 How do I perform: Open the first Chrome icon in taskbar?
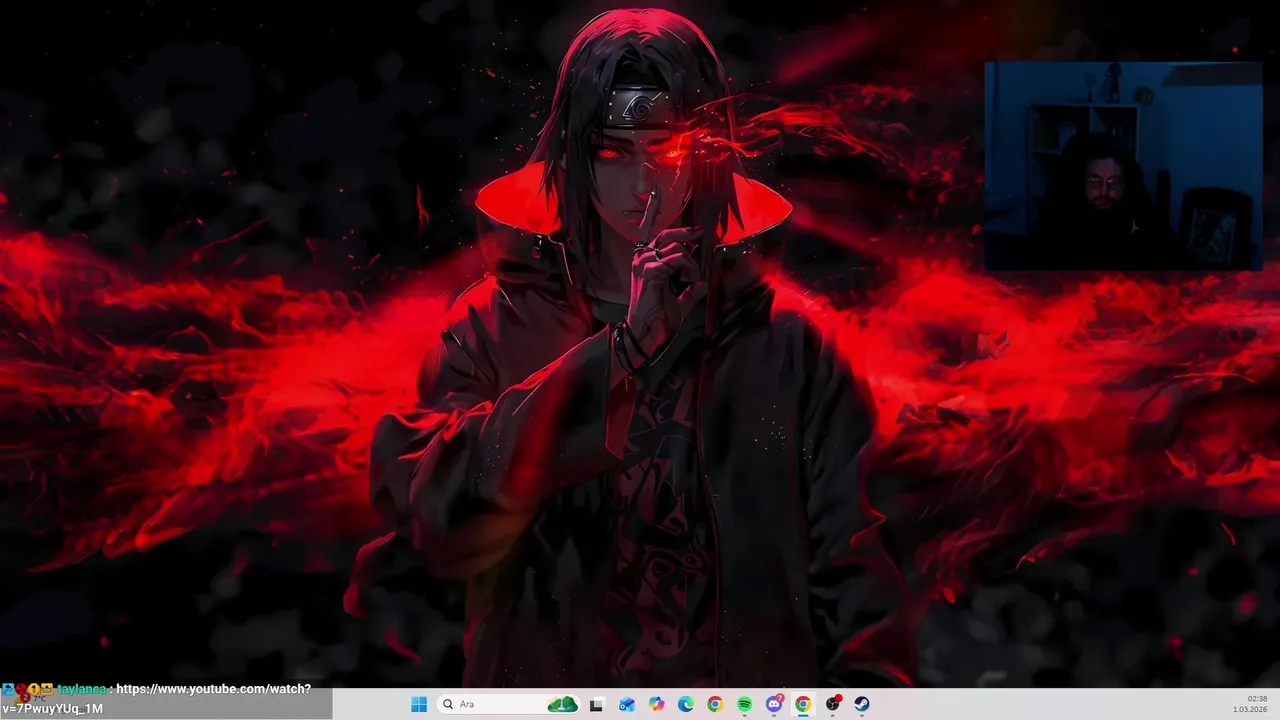(x=715, y=704)
